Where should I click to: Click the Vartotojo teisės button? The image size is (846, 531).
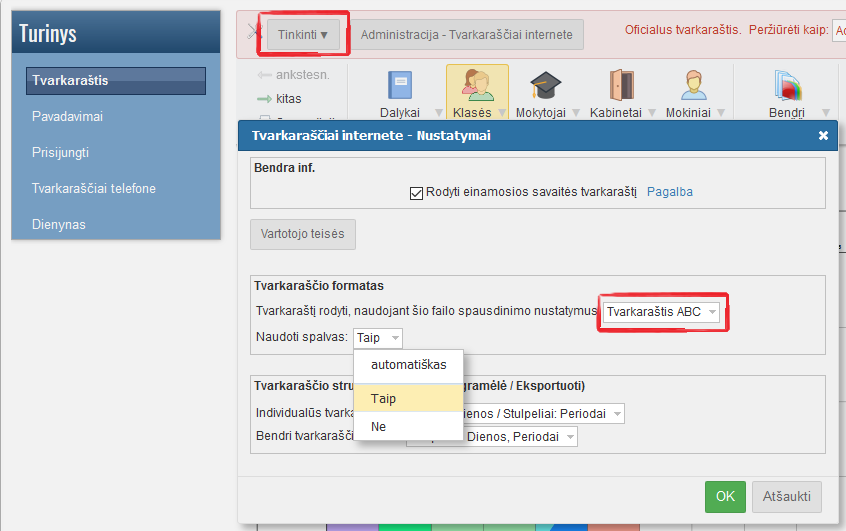coord(302,234)
